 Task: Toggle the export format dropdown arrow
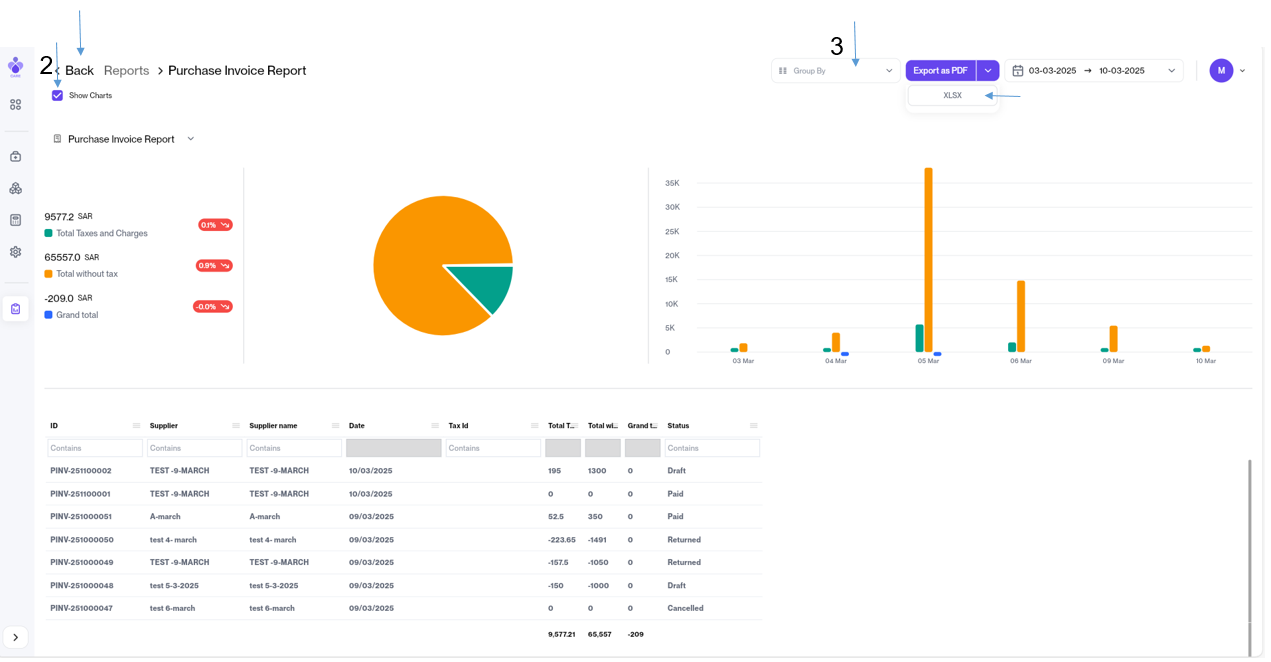[x=988, y=71]
